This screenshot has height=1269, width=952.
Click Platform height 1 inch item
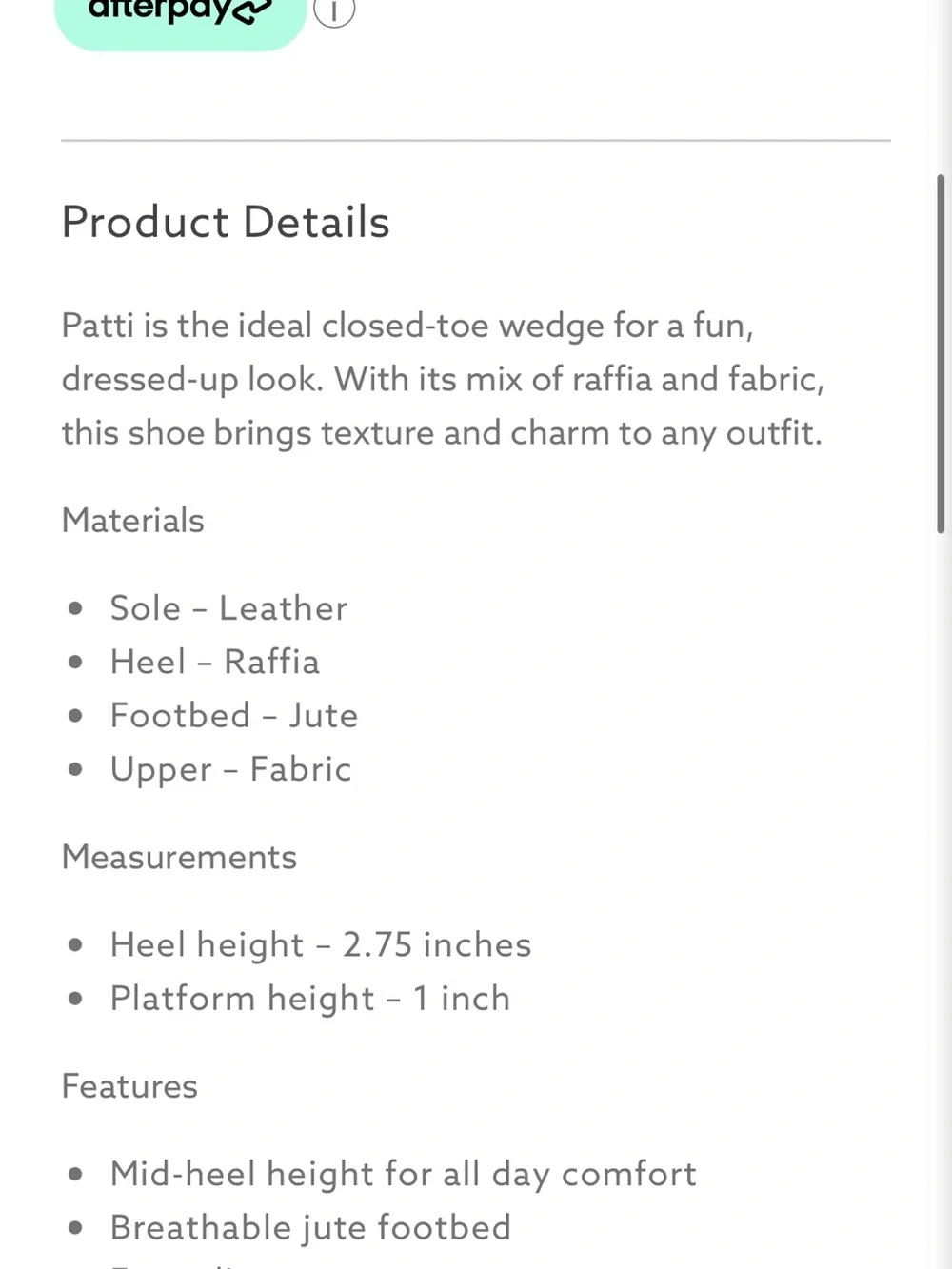(x=310, y=999)
